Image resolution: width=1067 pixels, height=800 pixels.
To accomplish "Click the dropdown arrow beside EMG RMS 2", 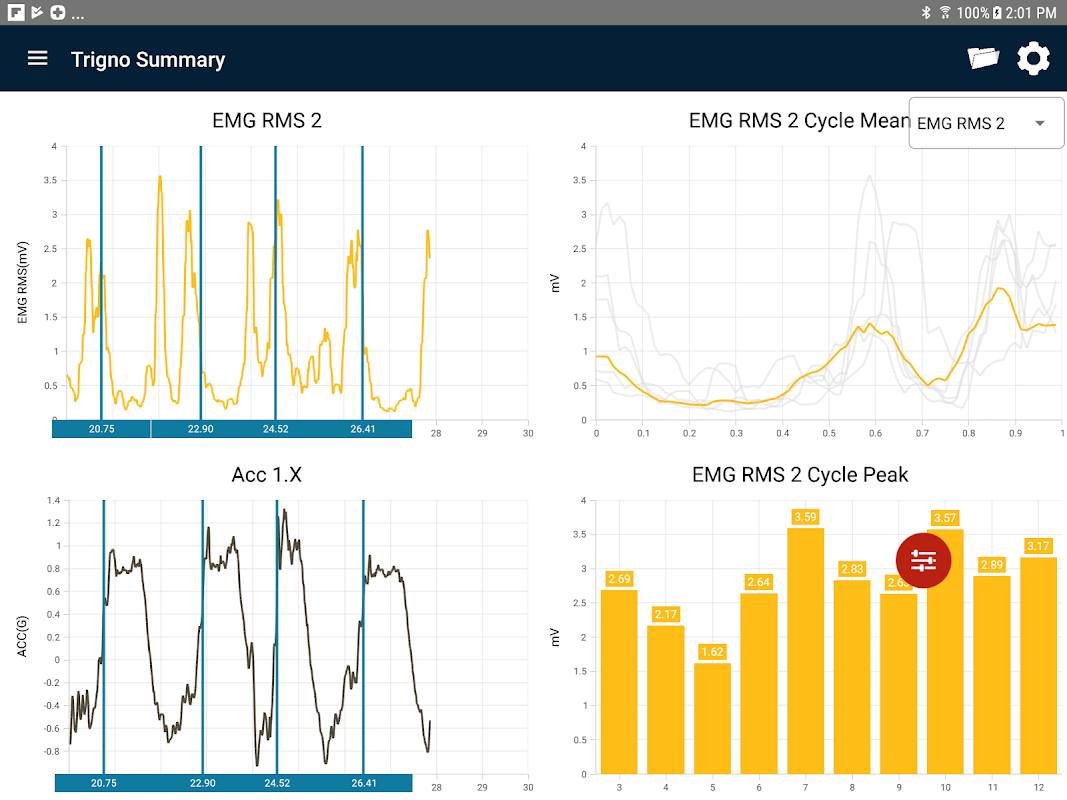I will (x=1040, y=123).
